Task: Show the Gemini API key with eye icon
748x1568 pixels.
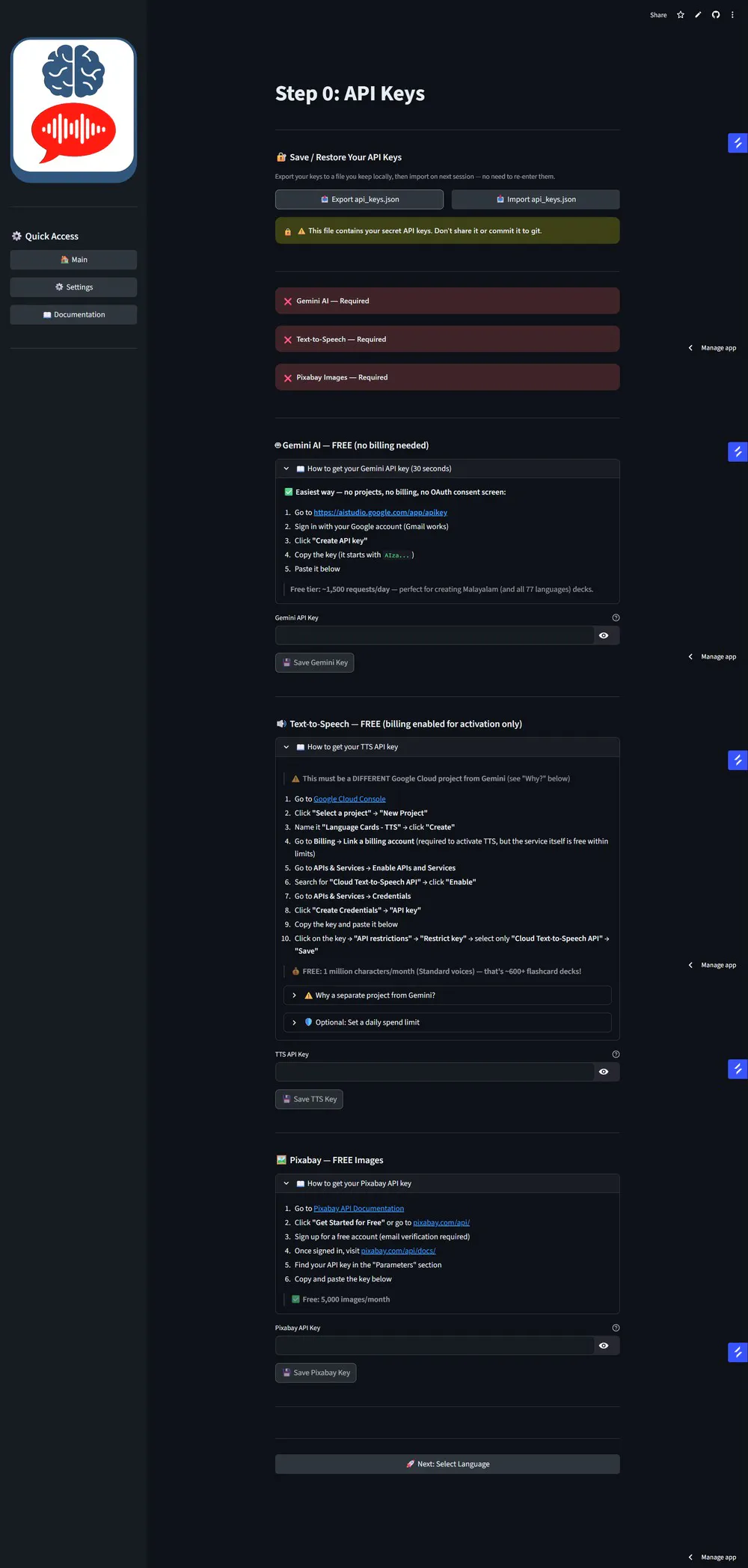Action: click(604, 635)
